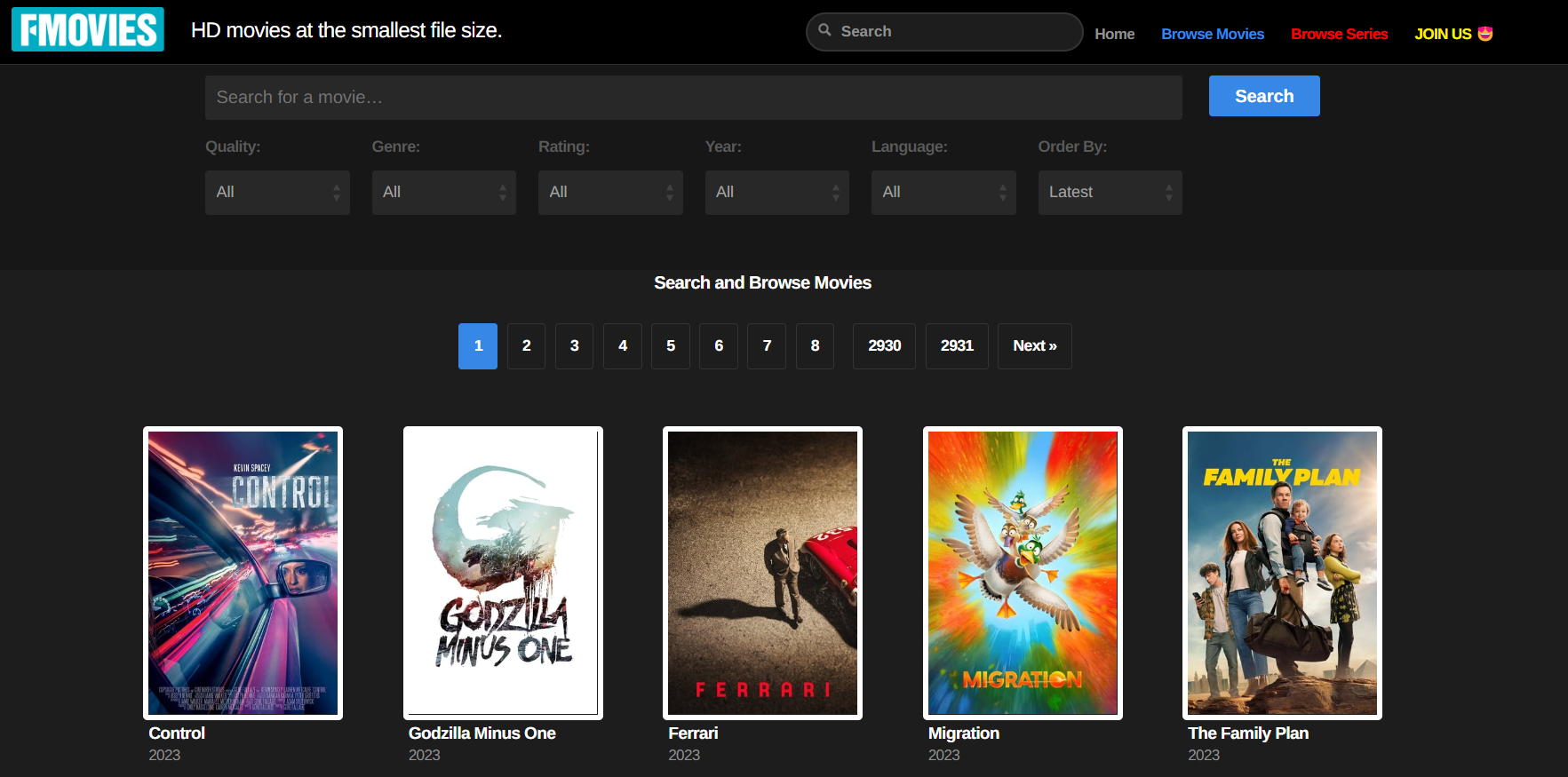Select page 1 in pagination

(478, 346)
